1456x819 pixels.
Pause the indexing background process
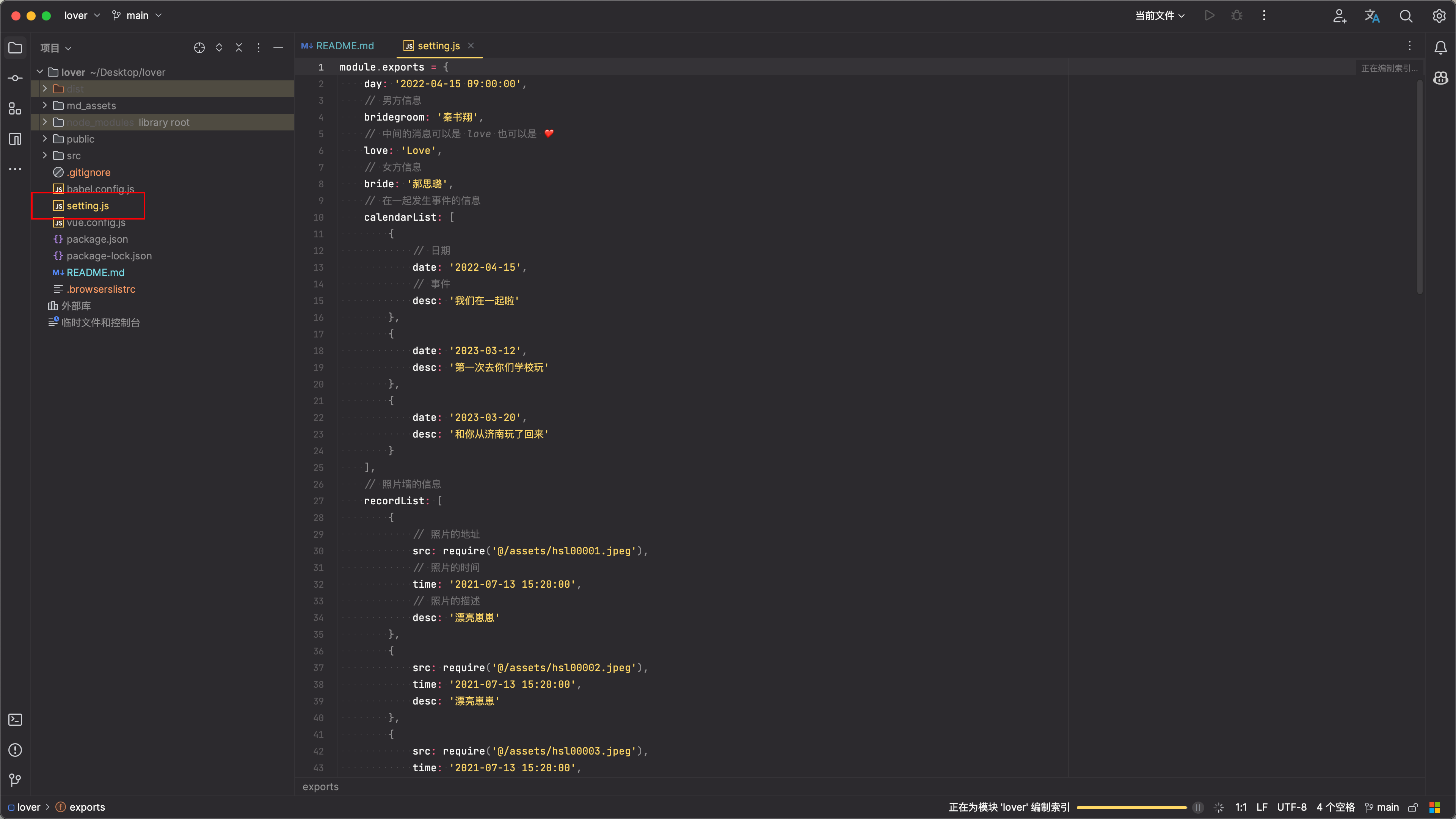tap(1198, 807)
